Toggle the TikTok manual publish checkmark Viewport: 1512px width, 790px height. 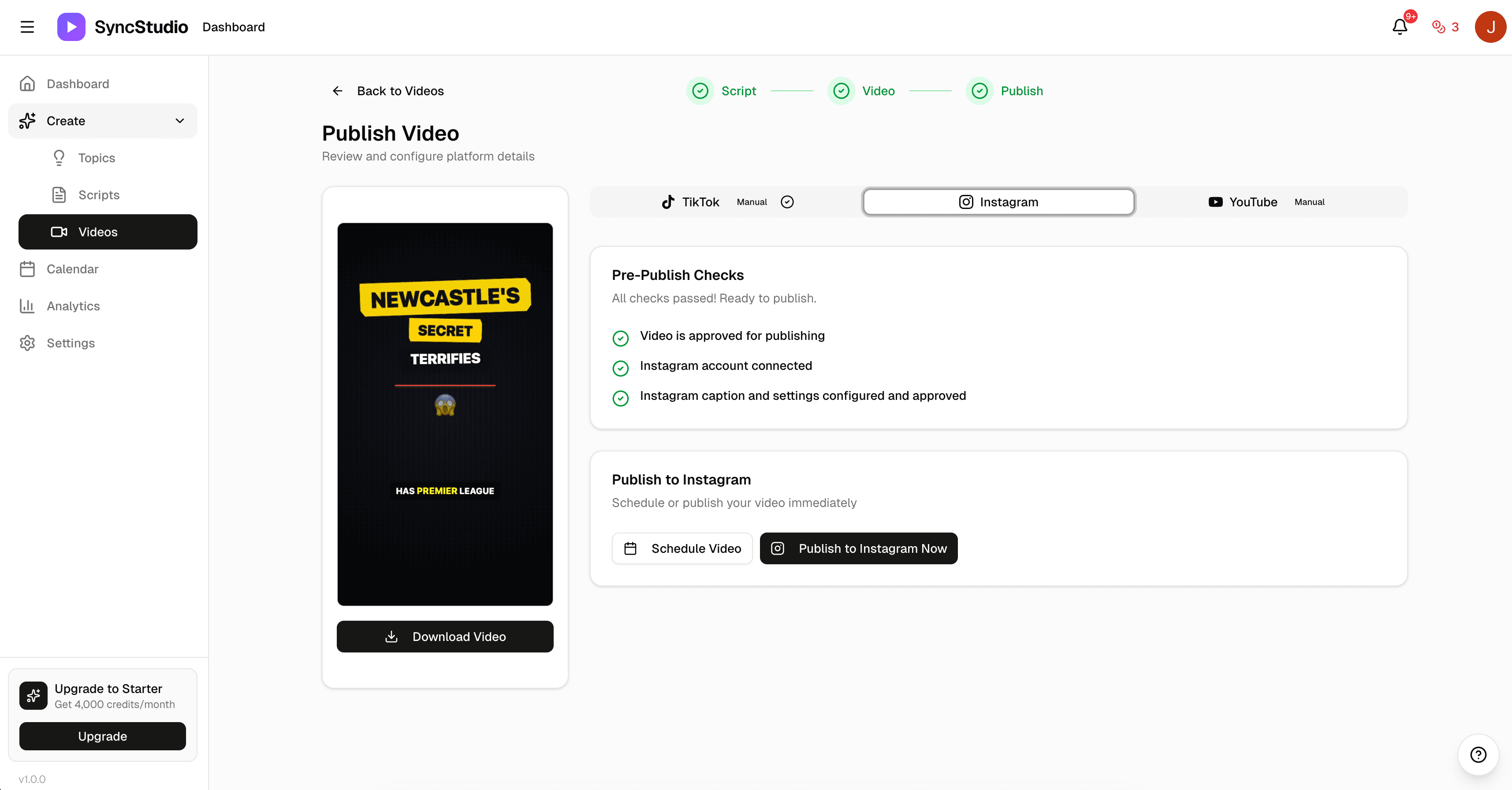click(x=787, y=201)
